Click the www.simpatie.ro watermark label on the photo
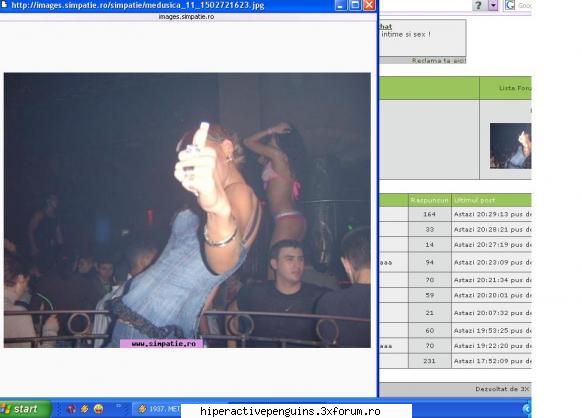This screenshot has width=582, height=418. pyautogui.click(x=162, y=344)
